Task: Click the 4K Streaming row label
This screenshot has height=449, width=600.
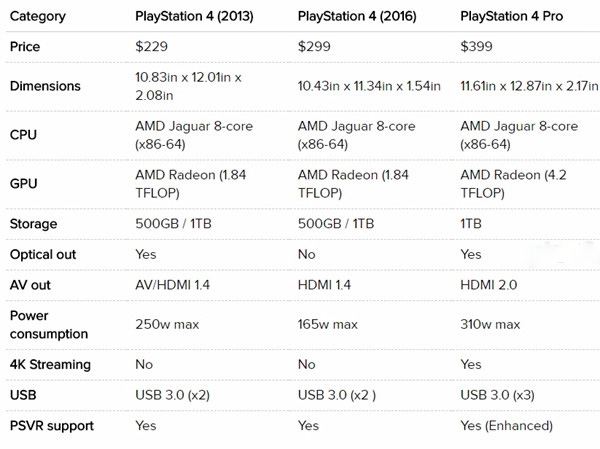Action: point(50,365)
